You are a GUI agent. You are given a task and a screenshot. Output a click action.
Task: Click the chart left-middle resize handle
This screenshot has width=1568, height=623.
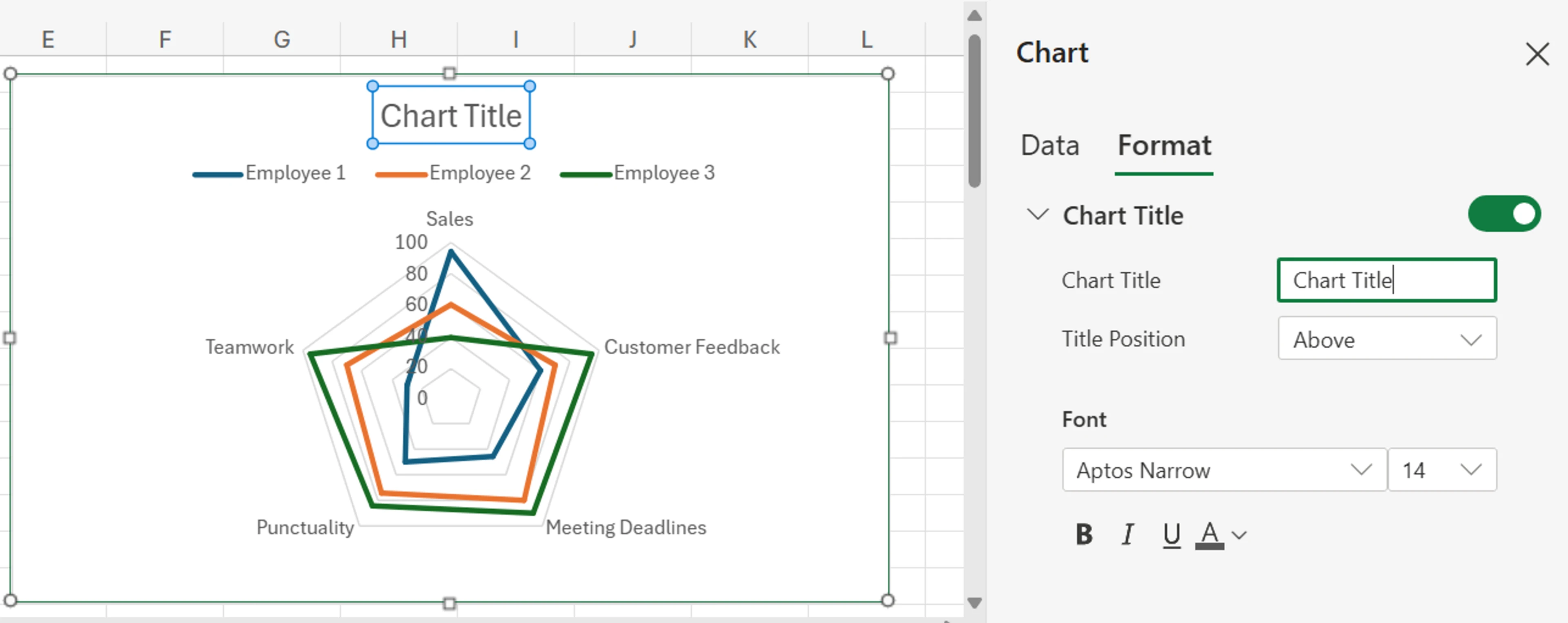coord(9,338)
